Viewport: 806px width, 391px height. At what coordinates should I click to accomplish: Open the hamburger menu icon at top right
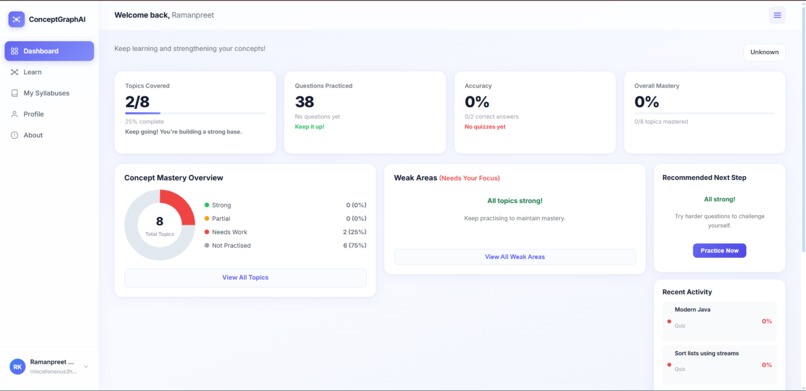(777, 15)
